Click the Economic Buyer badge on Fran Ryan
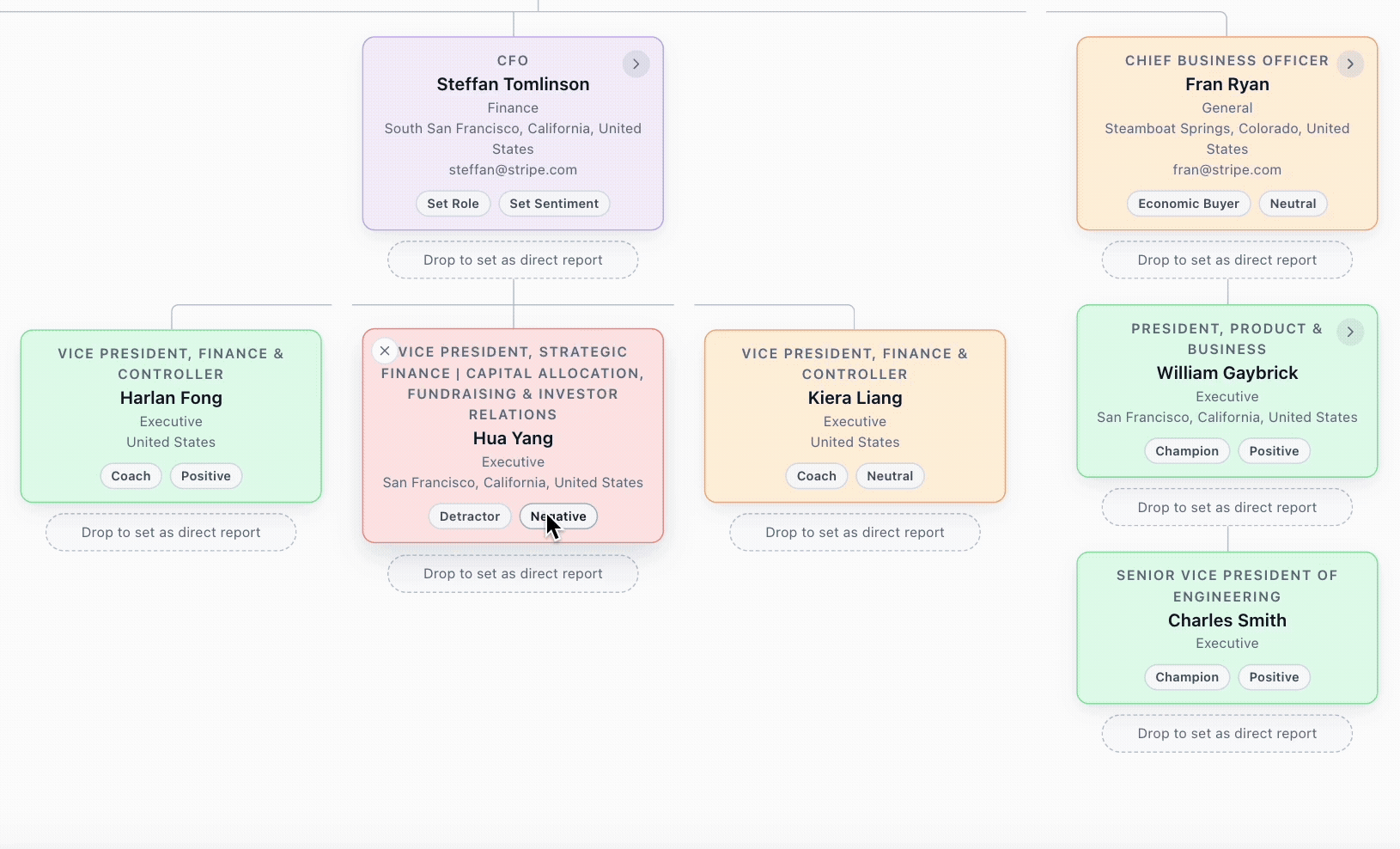 coord(1189,203)
